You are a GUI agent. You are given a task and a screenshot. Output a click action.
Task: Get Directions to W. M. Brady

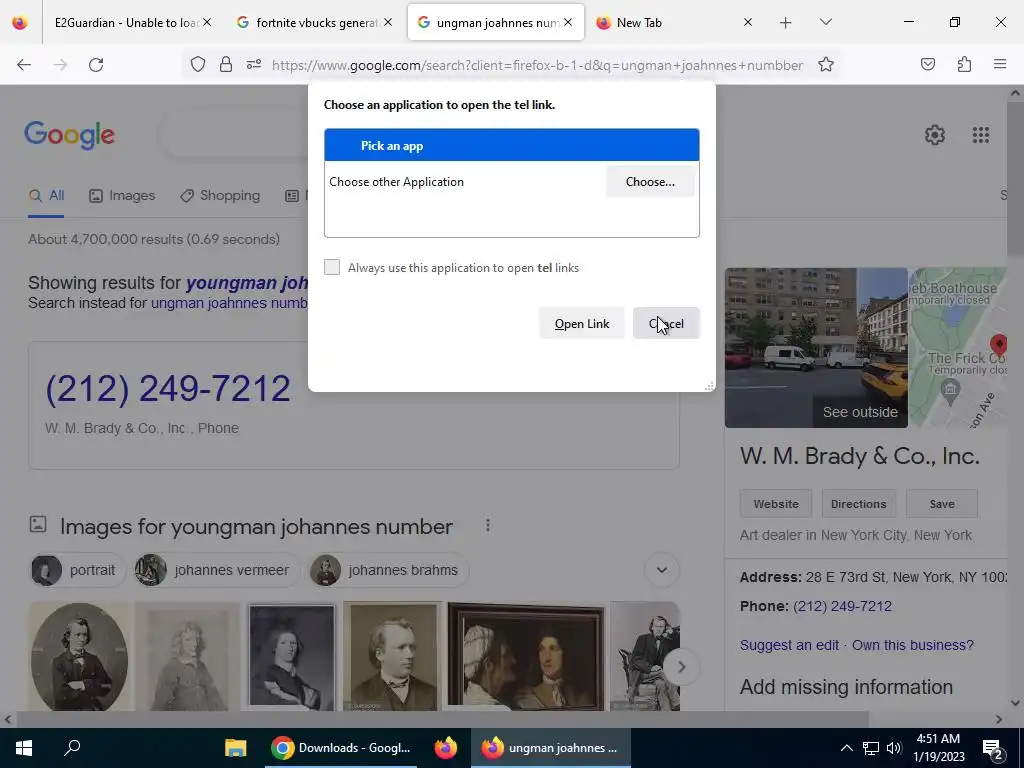click(x=858, y=504)
